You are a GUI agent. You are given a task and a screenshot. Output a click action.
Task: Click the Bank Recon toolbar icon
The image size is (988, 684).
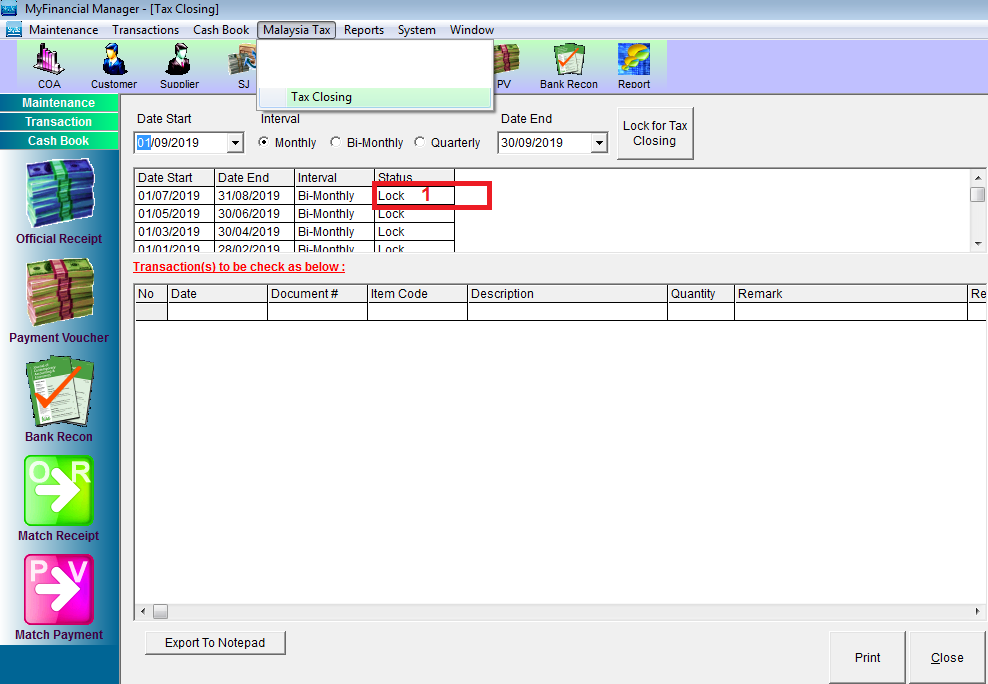[x=568, y=66]
